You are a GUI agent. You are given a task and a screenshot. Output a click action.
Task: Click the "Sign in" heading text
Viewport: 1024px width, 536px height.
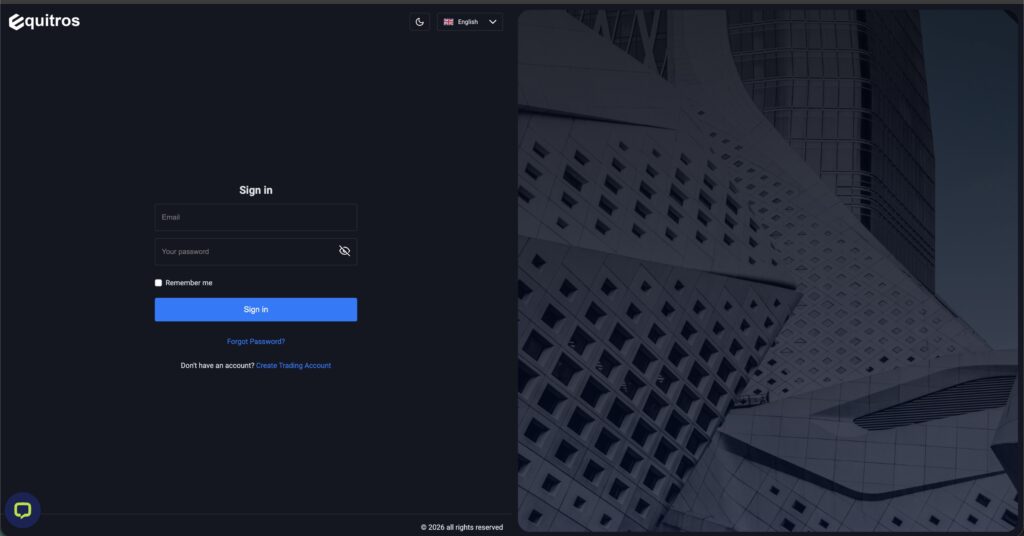pos(255,190)
